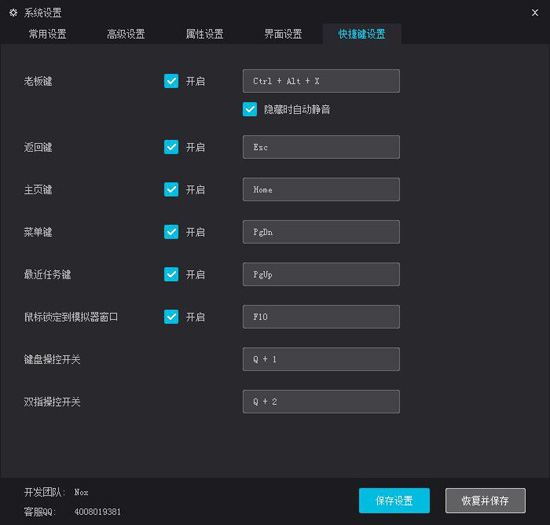
Task: Toggle the 返回键 enable checkbox
Action: [171, 147]
